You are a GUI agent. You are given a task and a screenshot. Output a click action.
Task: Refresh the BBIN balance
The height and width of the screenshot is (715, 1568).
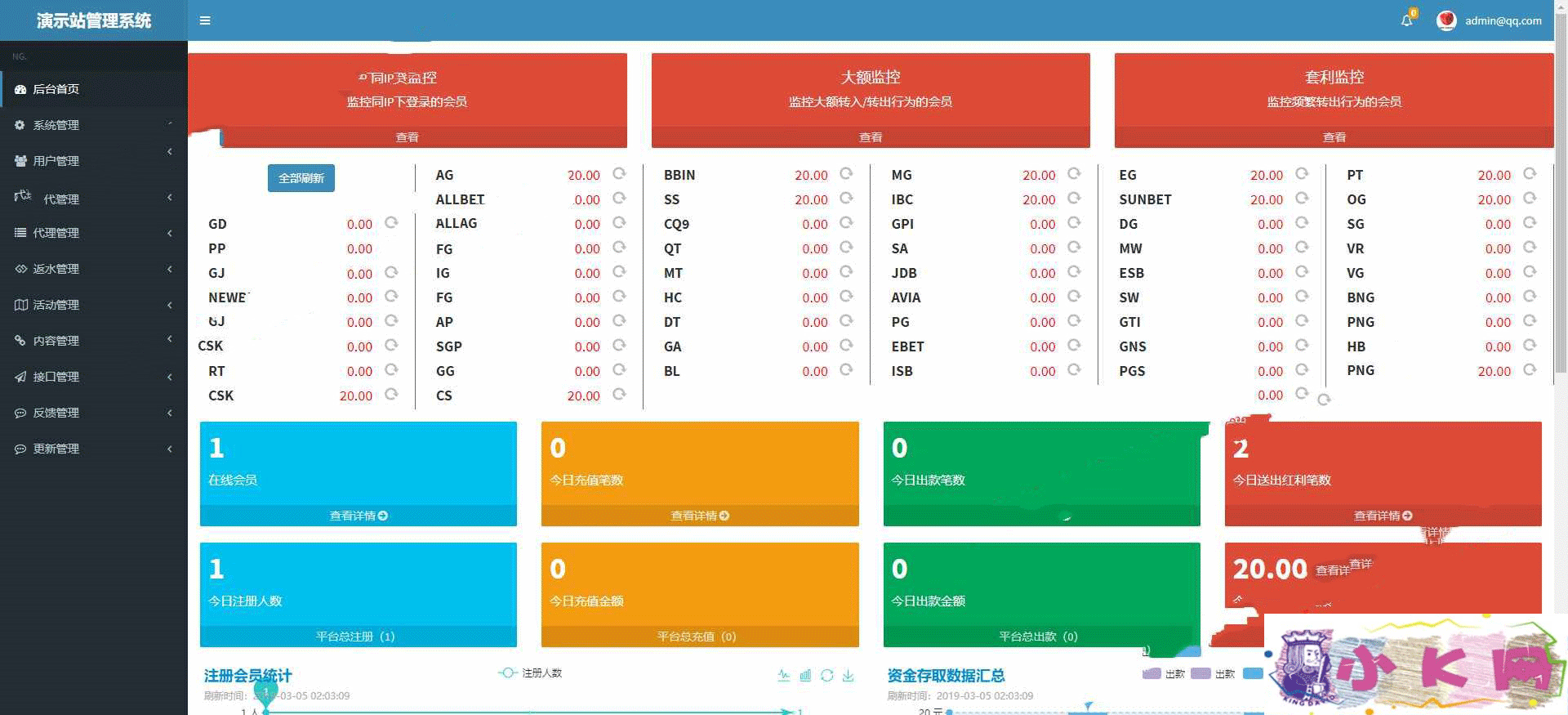846,174
